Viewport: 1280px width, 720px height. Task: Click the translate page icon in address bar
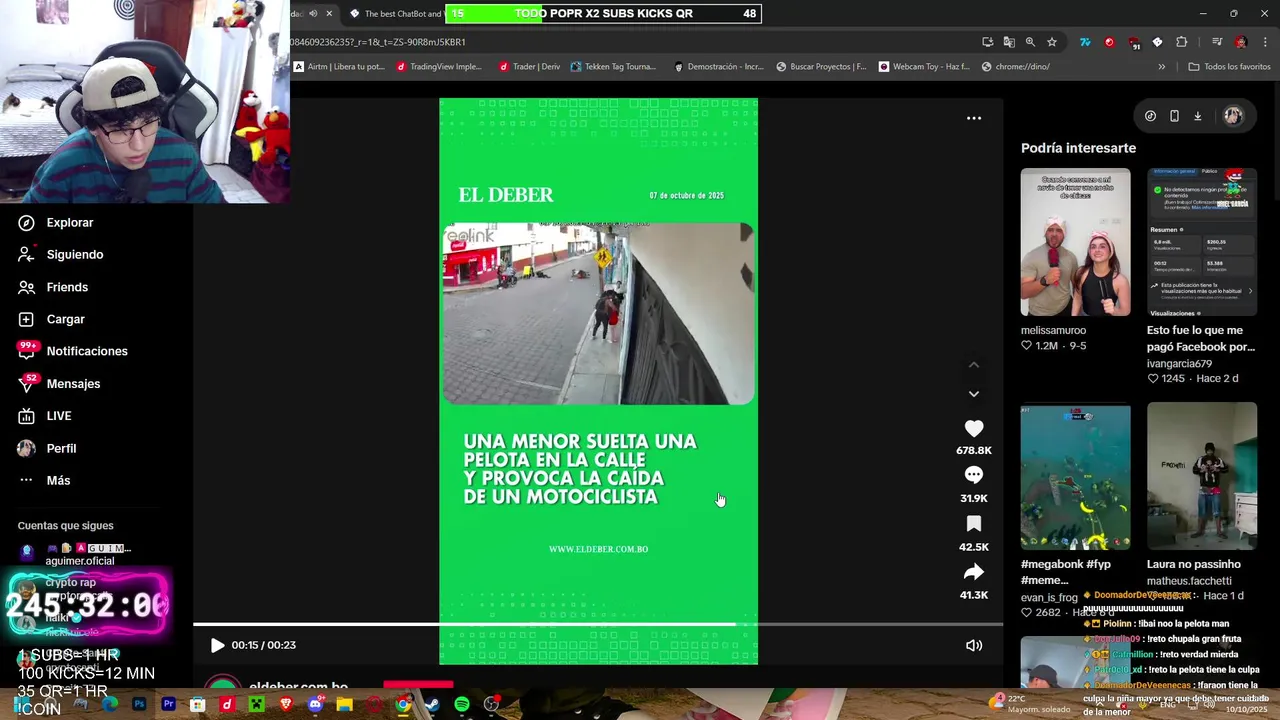[1009, 42]
